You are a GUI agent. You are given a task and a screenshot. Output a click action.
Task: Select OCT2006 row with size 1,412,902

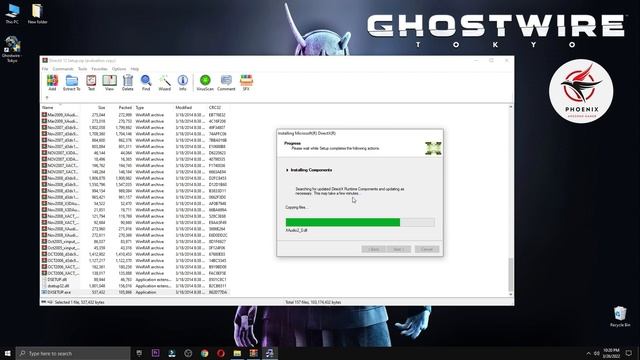click(135, 254)
